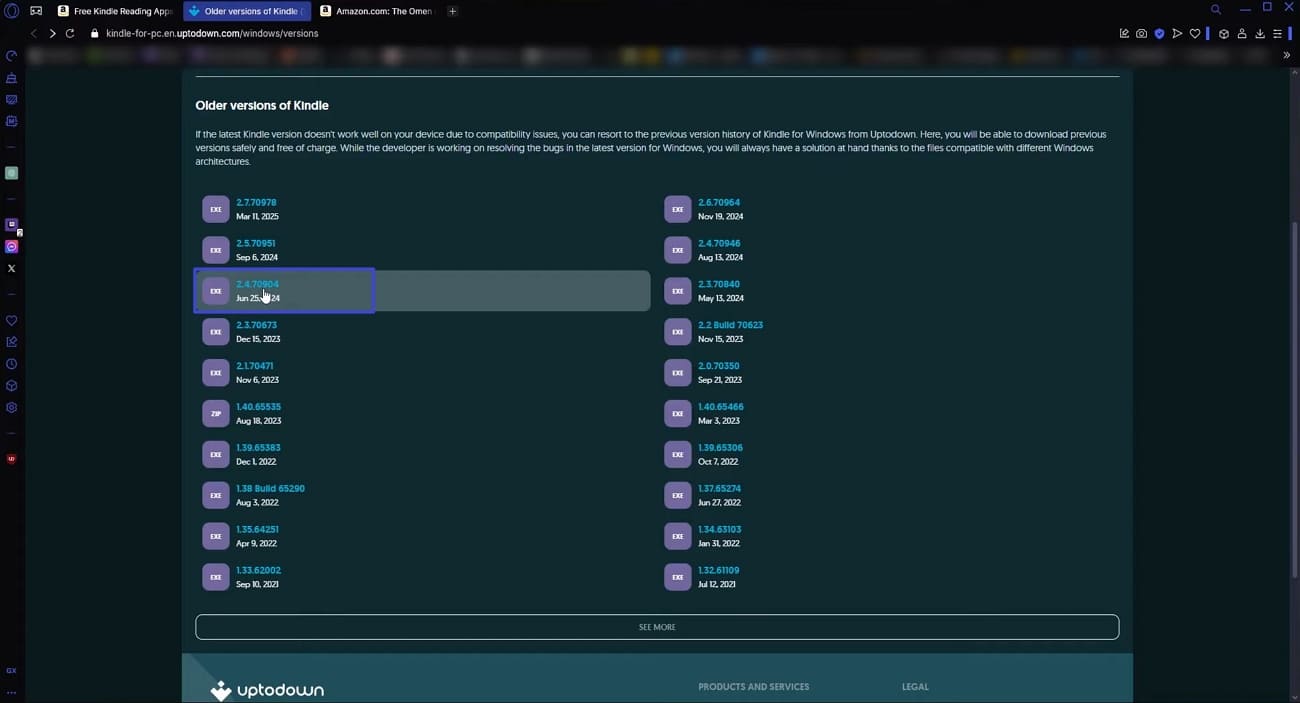This screenshot has width=1300, height=703.
Task: Open history clock icon in sidebar
Action: point(11,364)
